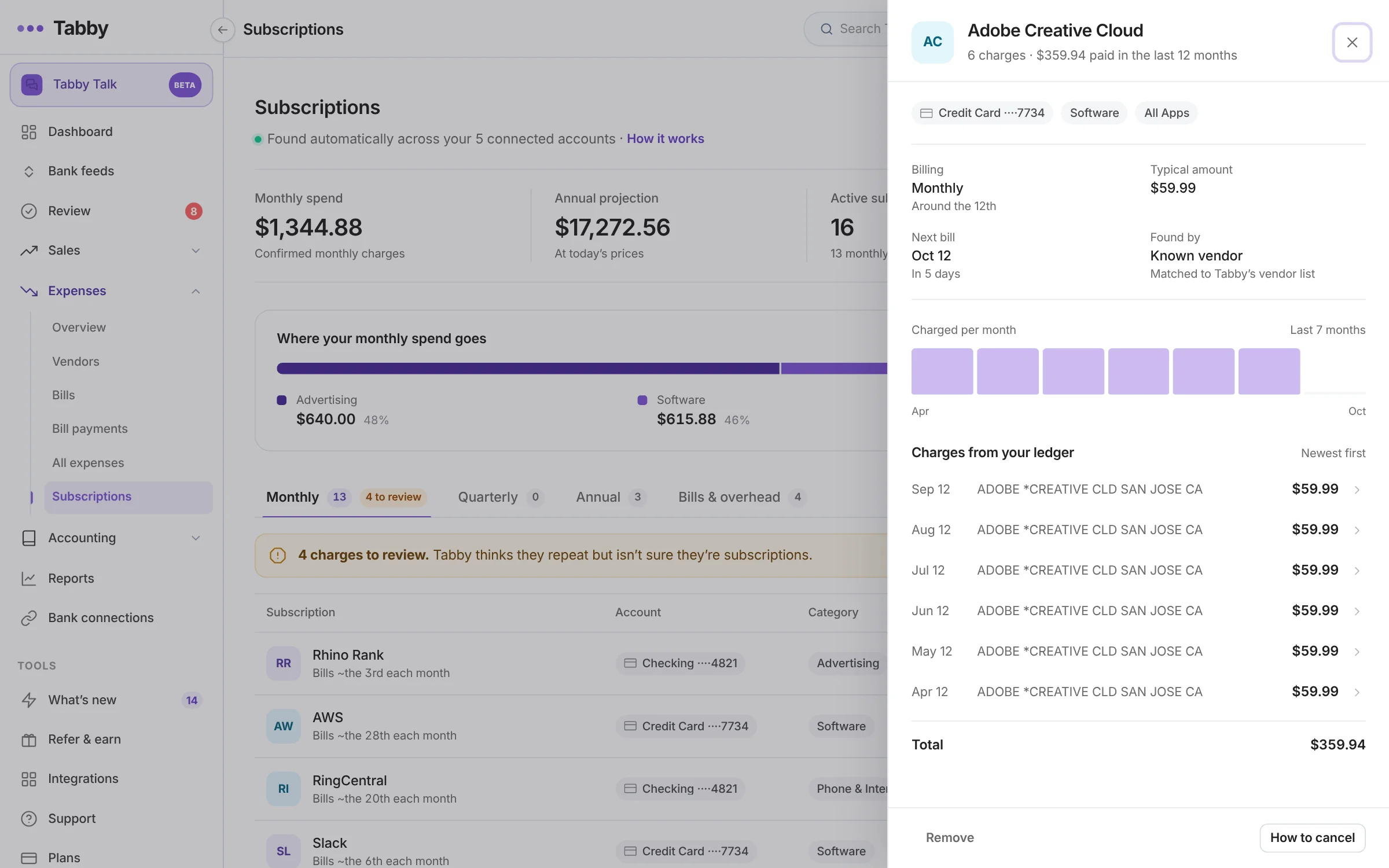Screen dimensions: 1389x868
Task: Click the first charged-per-month bar for Apr
Action: [x=942, y=372]
